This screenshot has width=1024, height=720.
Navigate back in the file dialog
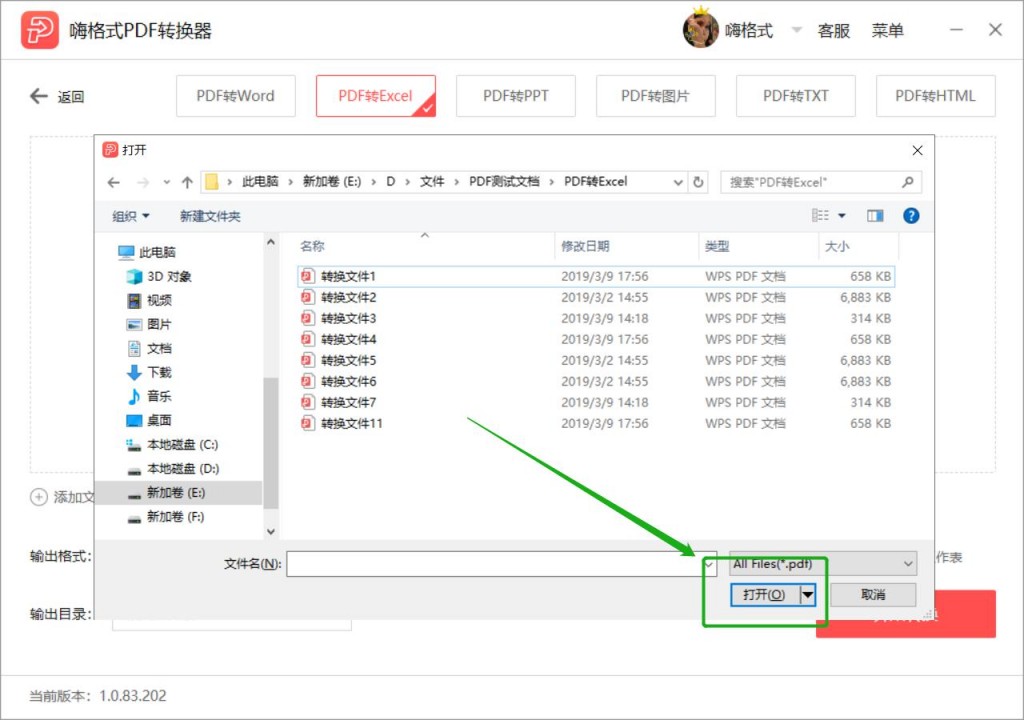[x=114, y=182]
